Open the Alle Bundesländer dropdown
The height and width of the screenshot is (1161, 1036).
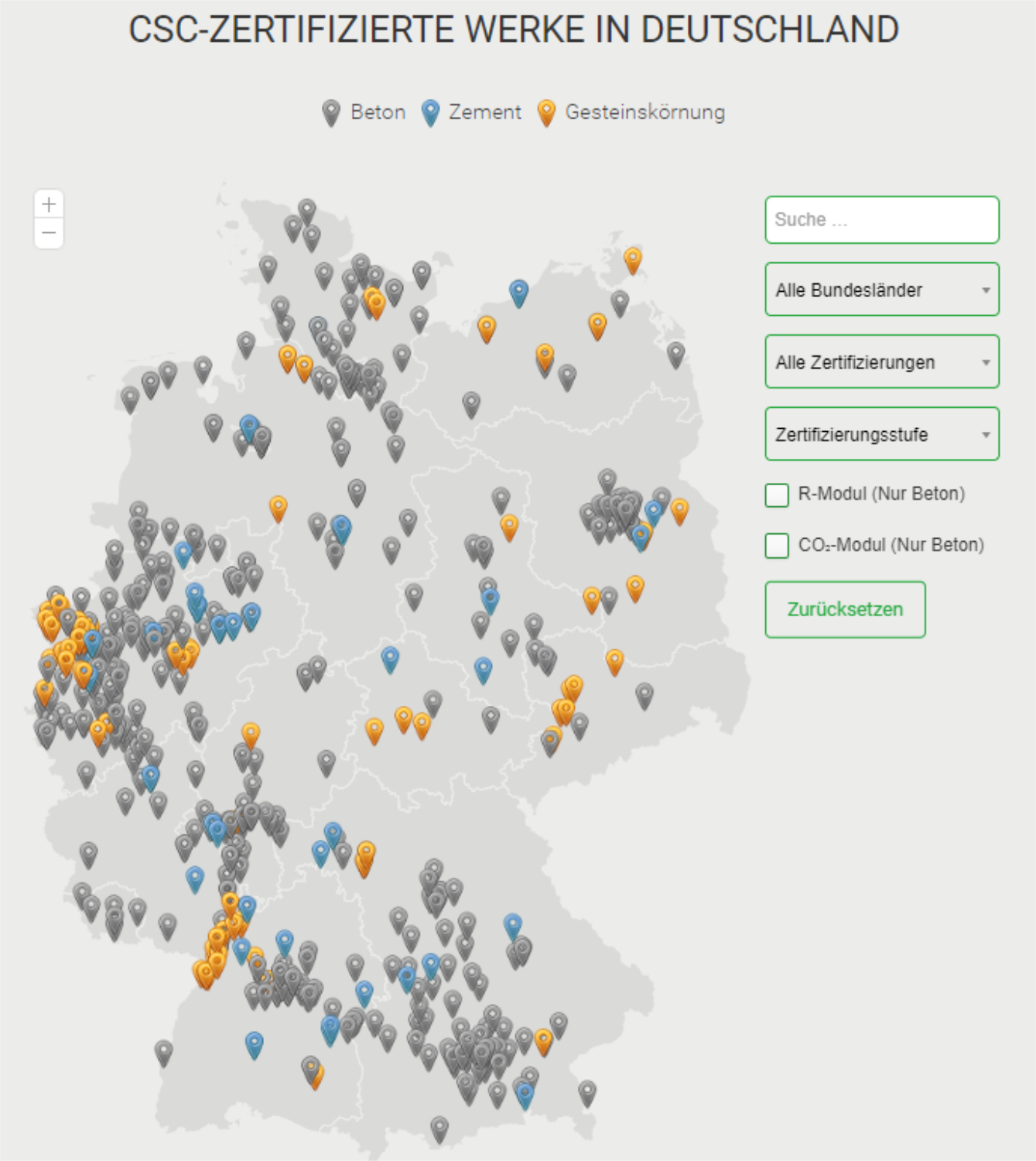[880, 289]
